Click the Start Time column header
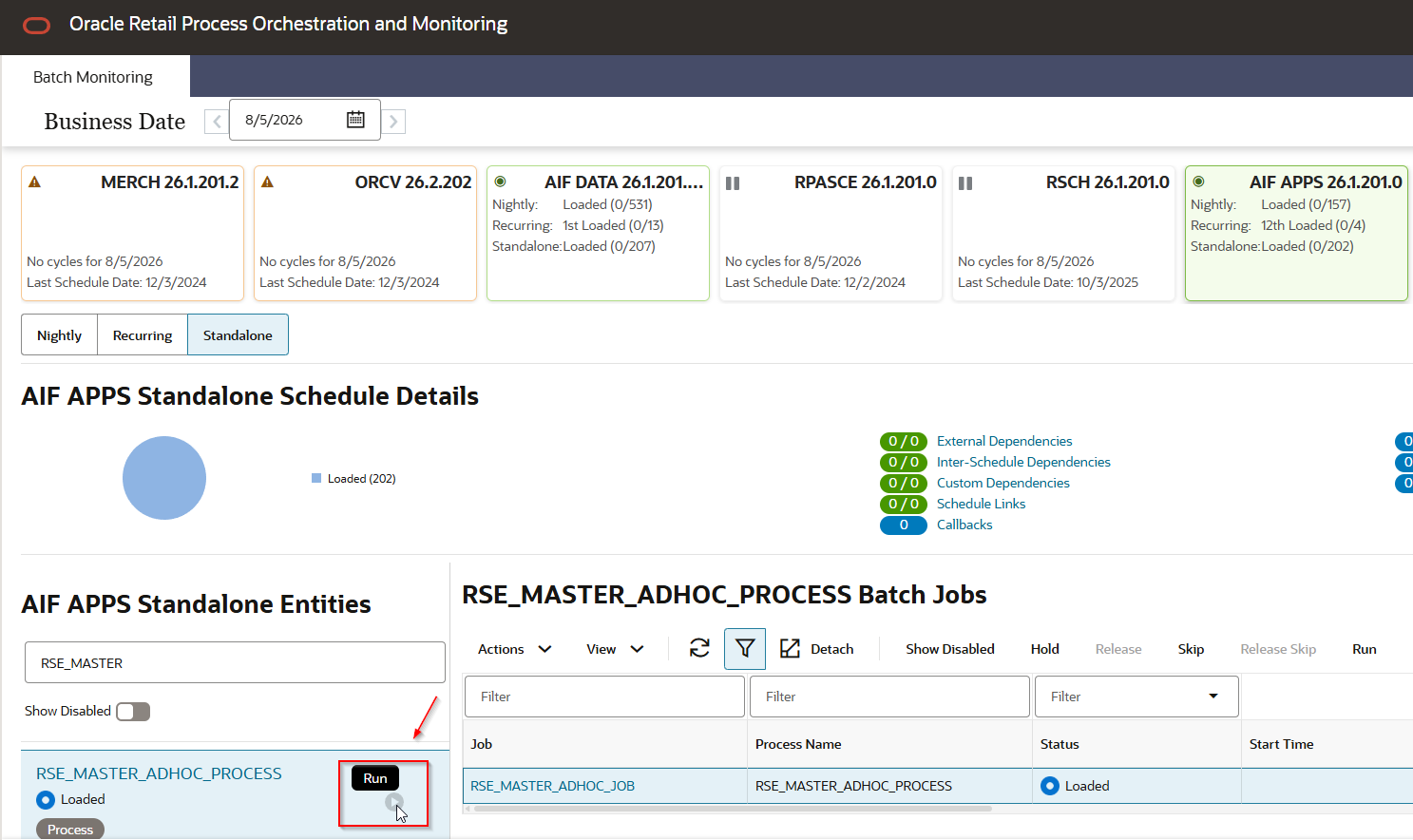Viewport: 1413px width, 840px height. pos(1327,744)
